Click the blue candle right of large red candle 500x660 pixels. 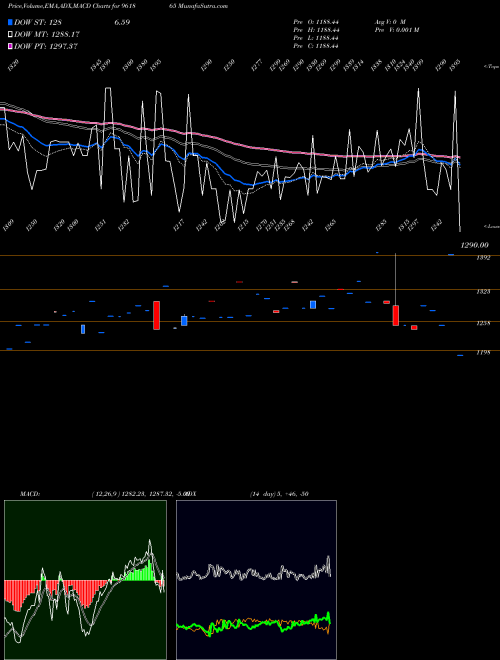(x=184, y=321)
